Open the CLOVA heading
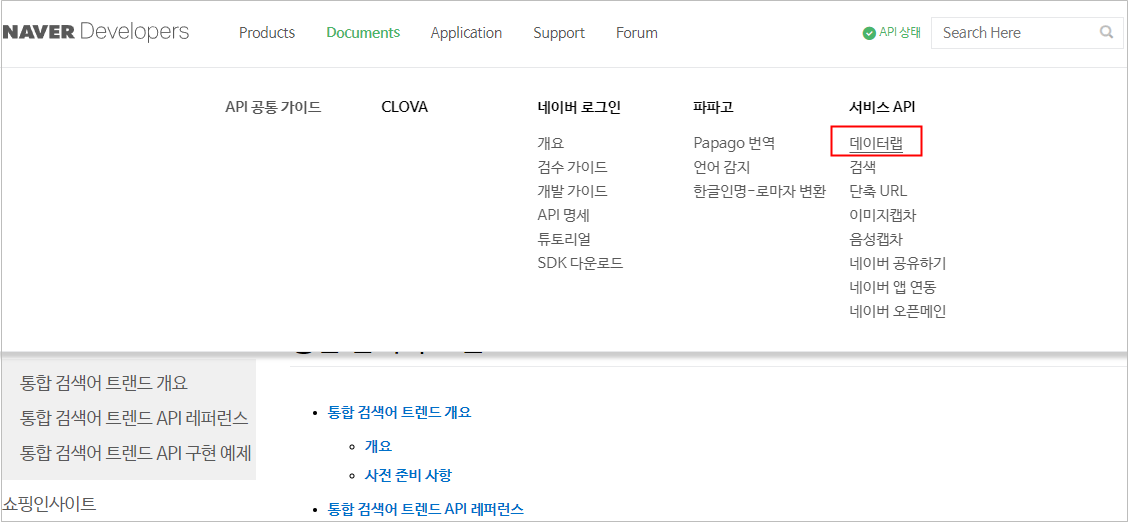The width and height of the screenshot is (1128, 522). pyautogui.click(x=404, y=108)
